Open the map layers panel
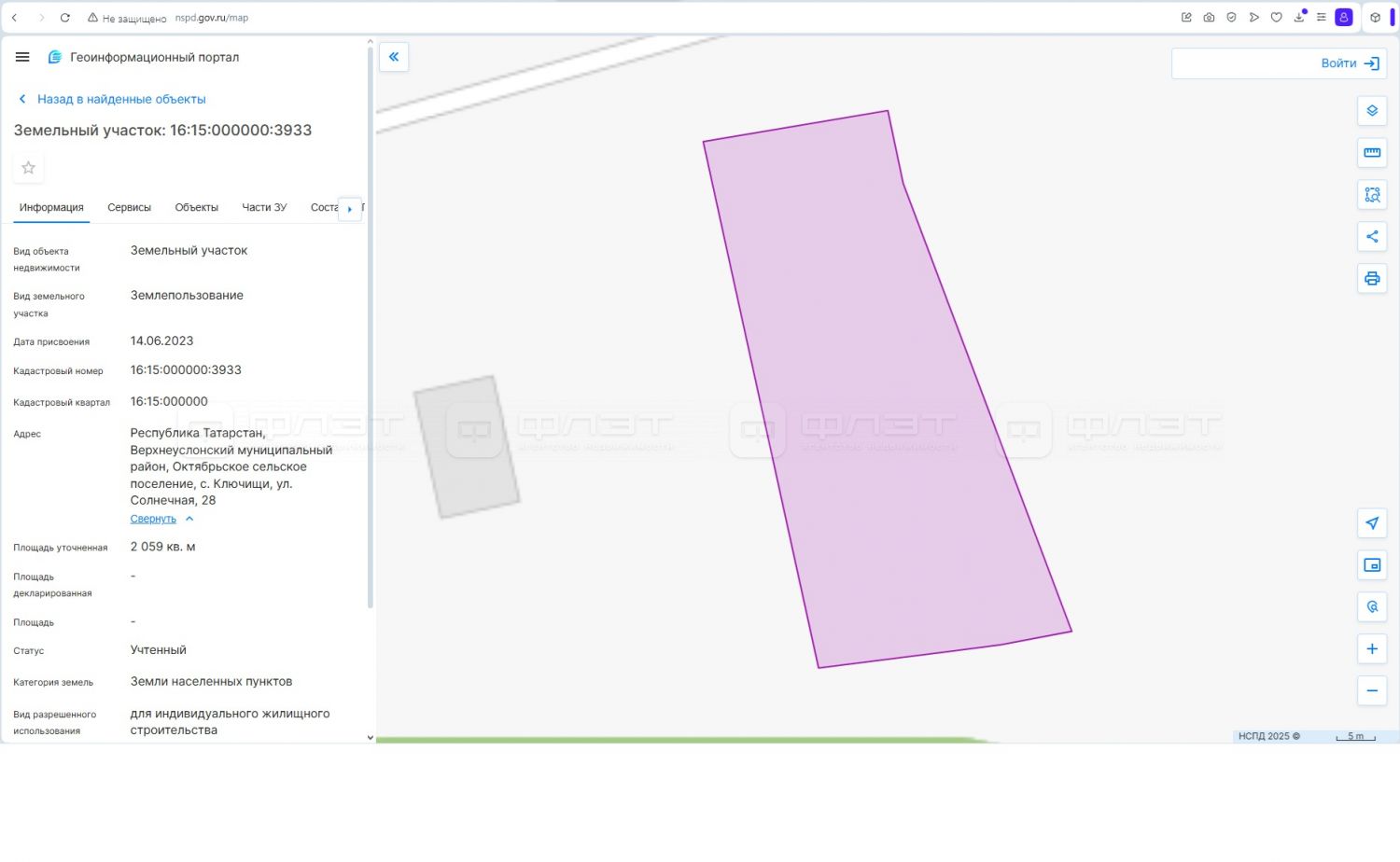This screenshot has height=862, width=1400. [x=1371, y=111]
